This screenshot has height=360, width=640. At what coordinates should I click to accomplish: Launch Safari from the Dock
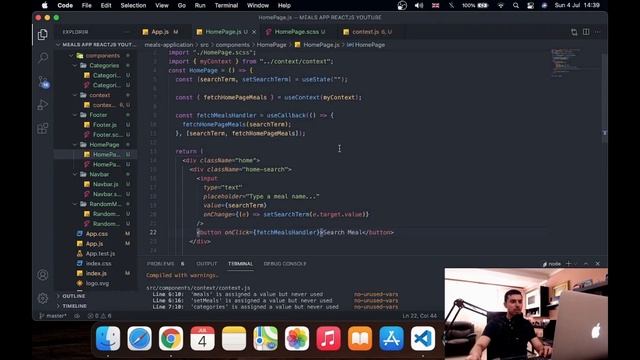coord(139,338)
